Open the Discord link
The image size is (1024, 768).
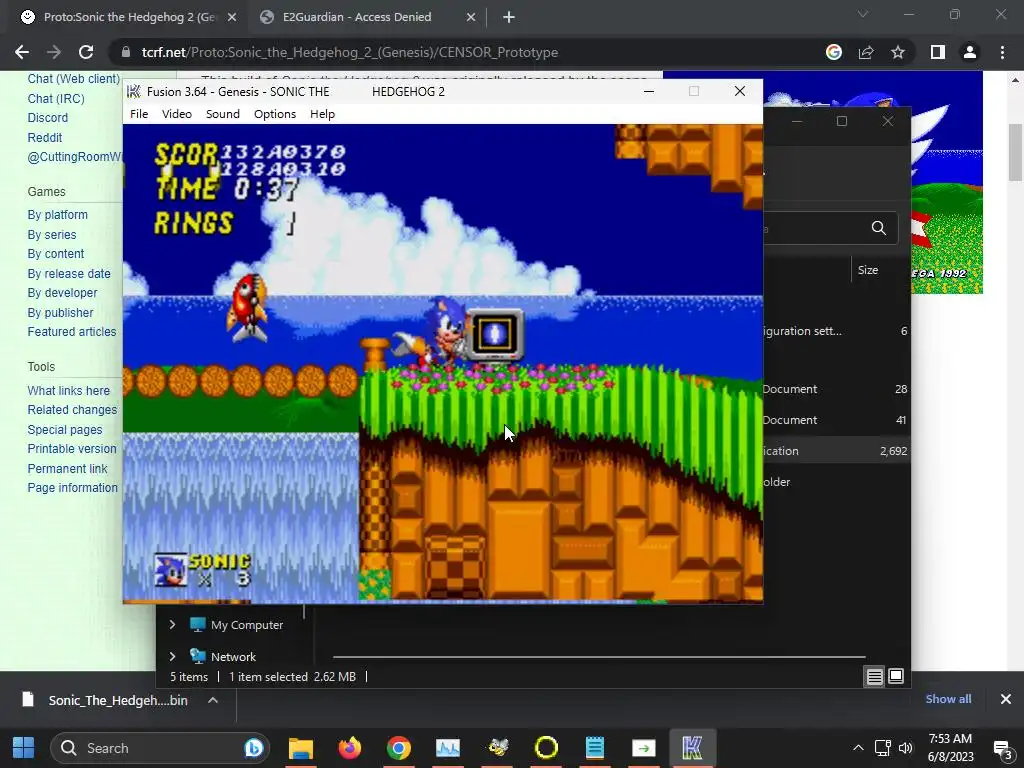tap(48, 118)
